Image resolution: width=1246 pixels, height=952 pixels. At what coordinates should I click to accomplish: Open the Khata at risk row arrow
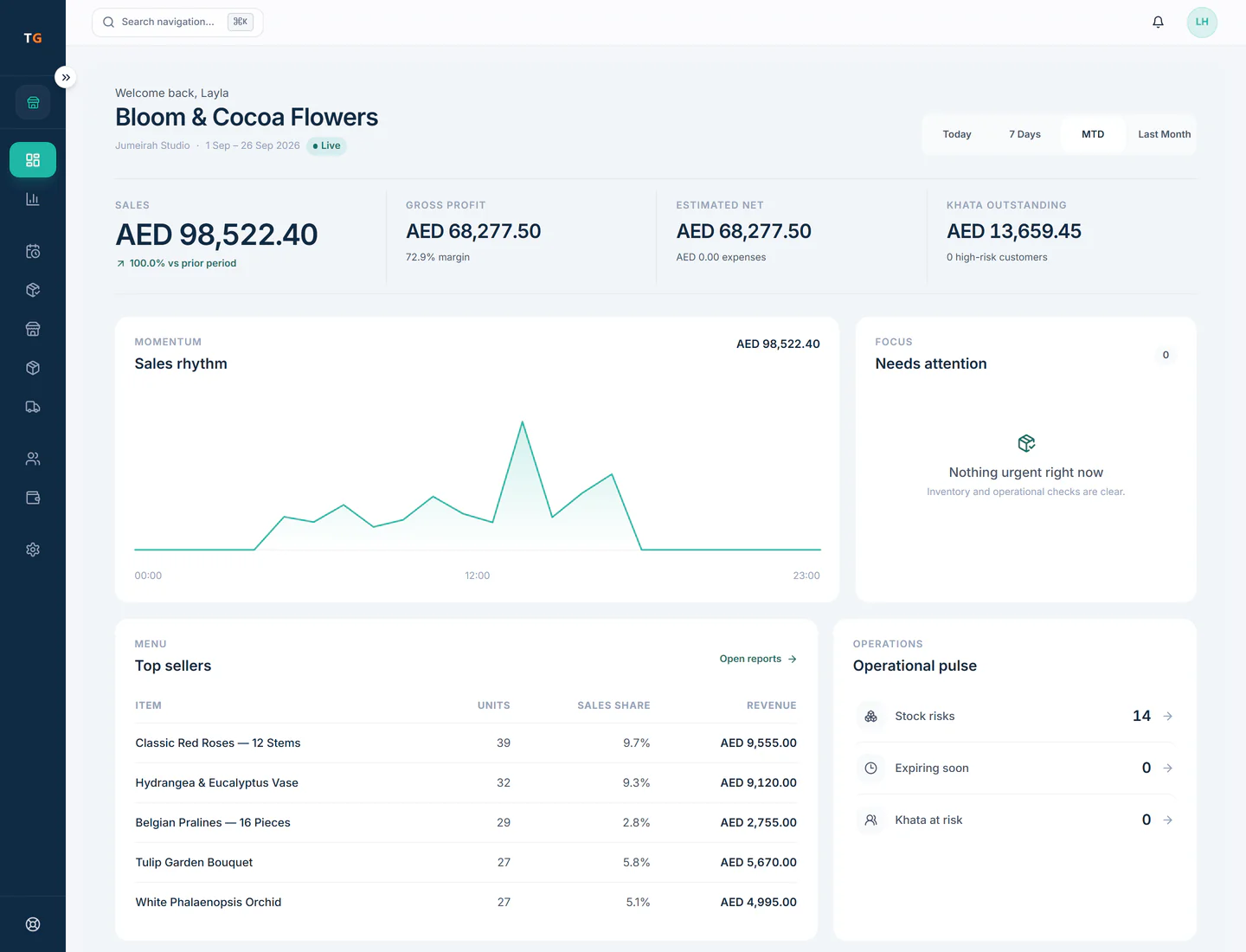point(1167,820)
